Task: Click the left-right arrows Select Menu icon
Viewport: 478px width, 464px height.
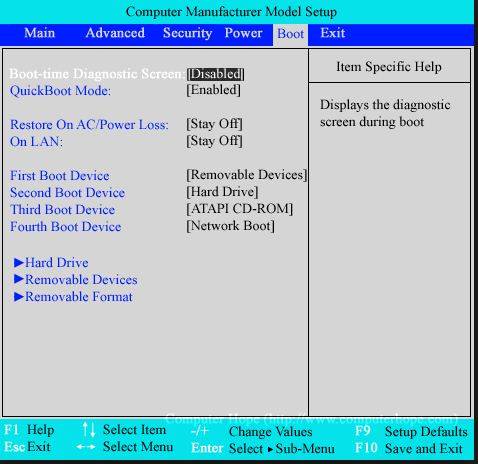Action: click(86, 447)
